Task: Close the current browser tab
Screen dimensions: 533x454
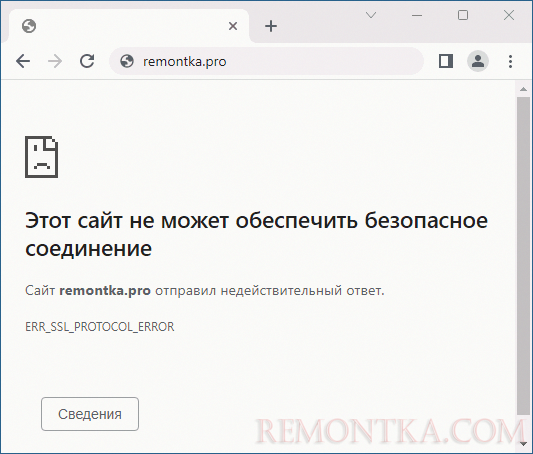Action: pyautogui.click(x=233, y=26)
